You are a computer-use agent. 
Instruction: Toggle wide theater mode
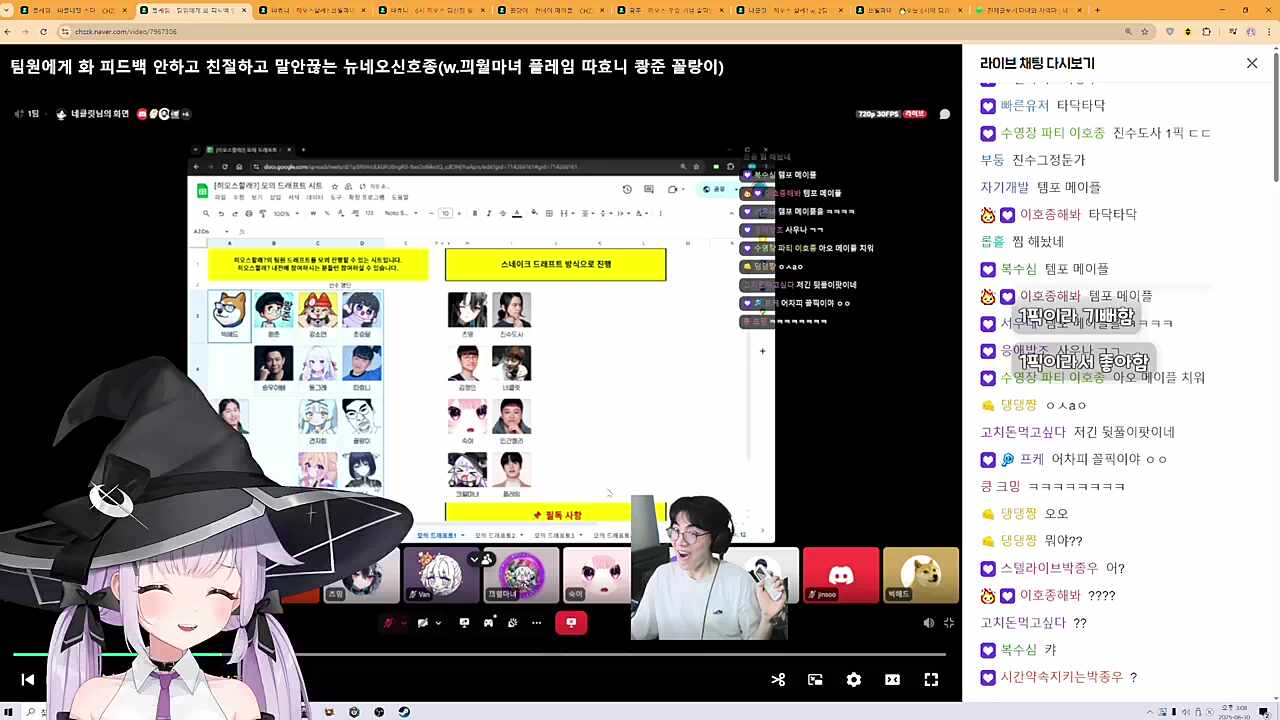[x=892, y=680]
